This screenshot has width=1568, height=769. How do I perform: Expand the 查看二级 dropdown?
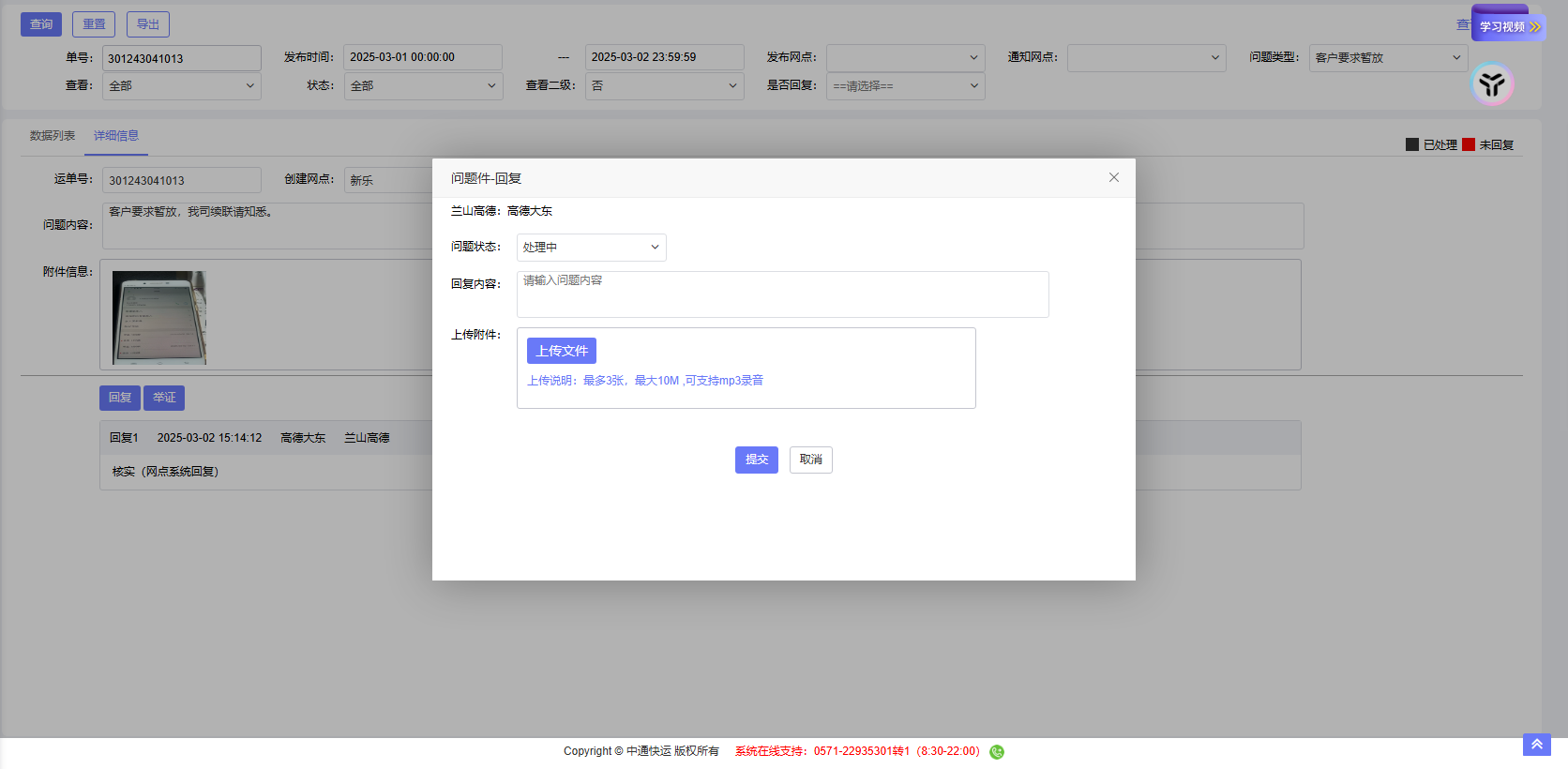coord(664,86)
